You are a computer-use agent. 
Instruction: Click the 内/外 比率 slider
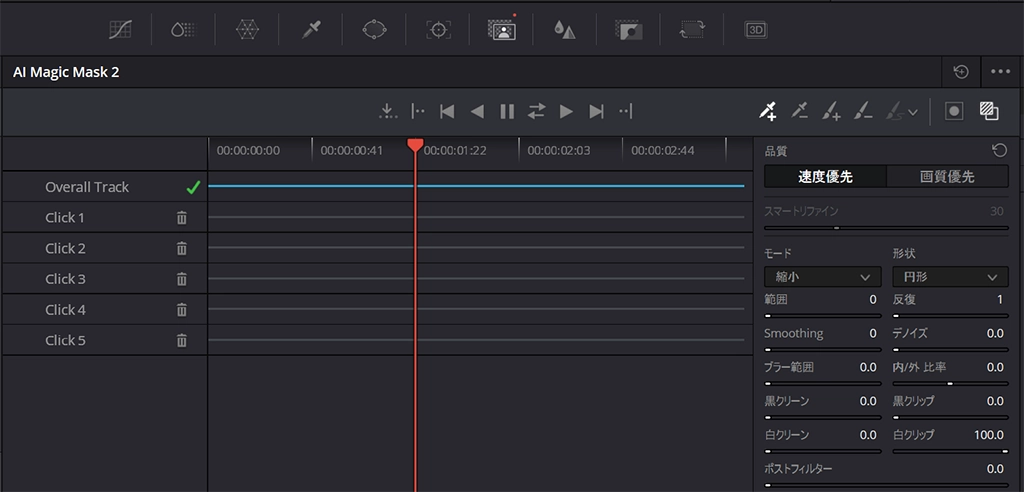click(x=949, y=383)
